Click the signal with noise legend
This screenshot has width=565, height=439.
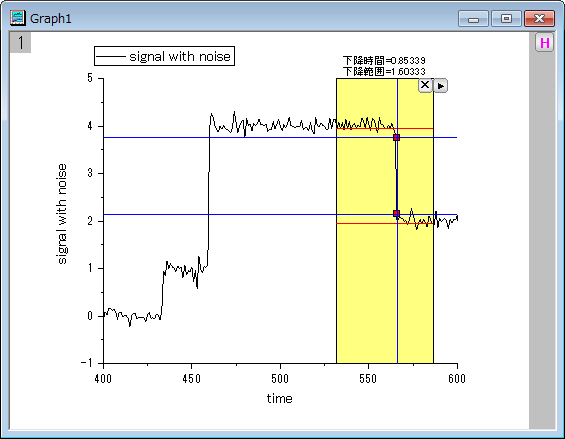pos(164,56)
